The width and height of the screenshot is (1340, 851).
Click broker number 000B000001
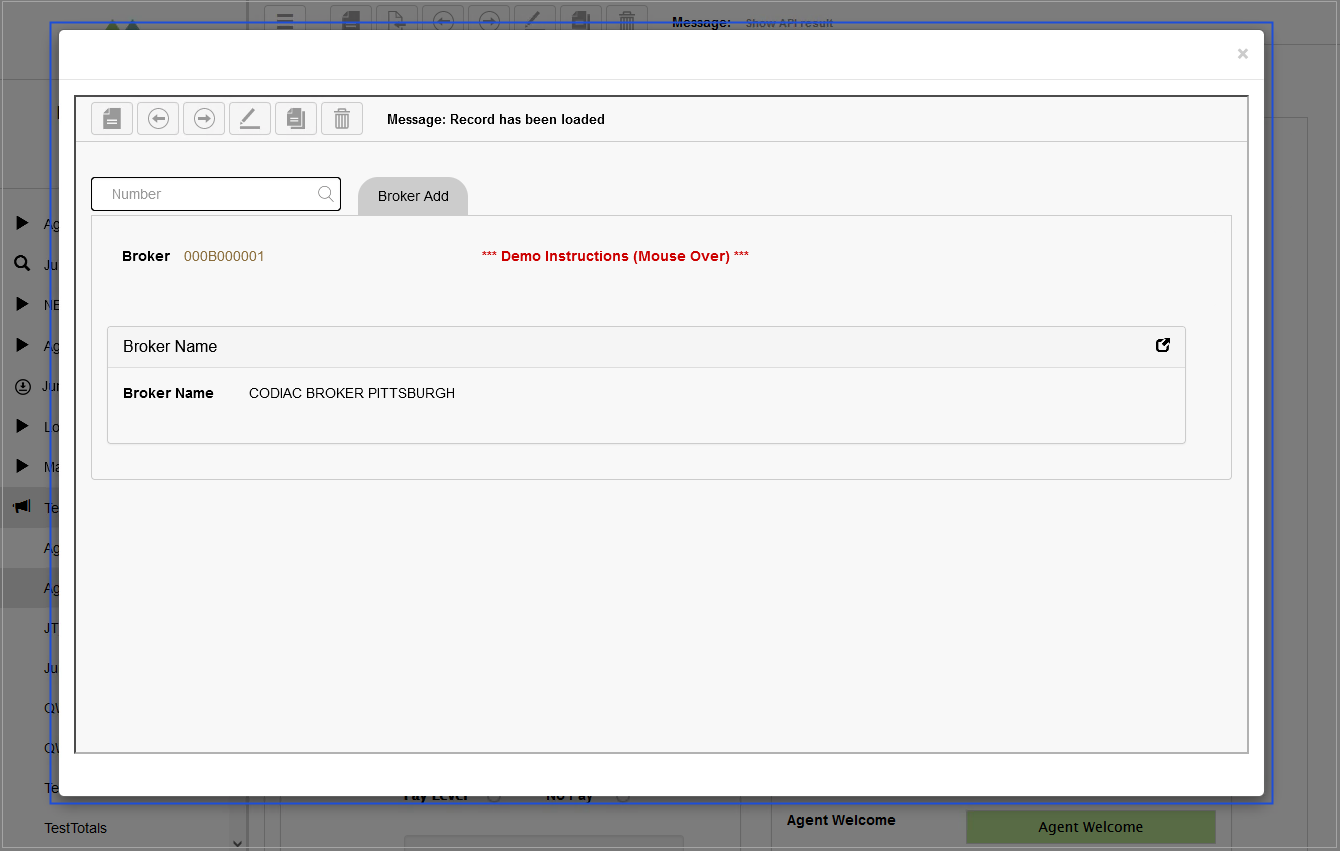(224, 256)
